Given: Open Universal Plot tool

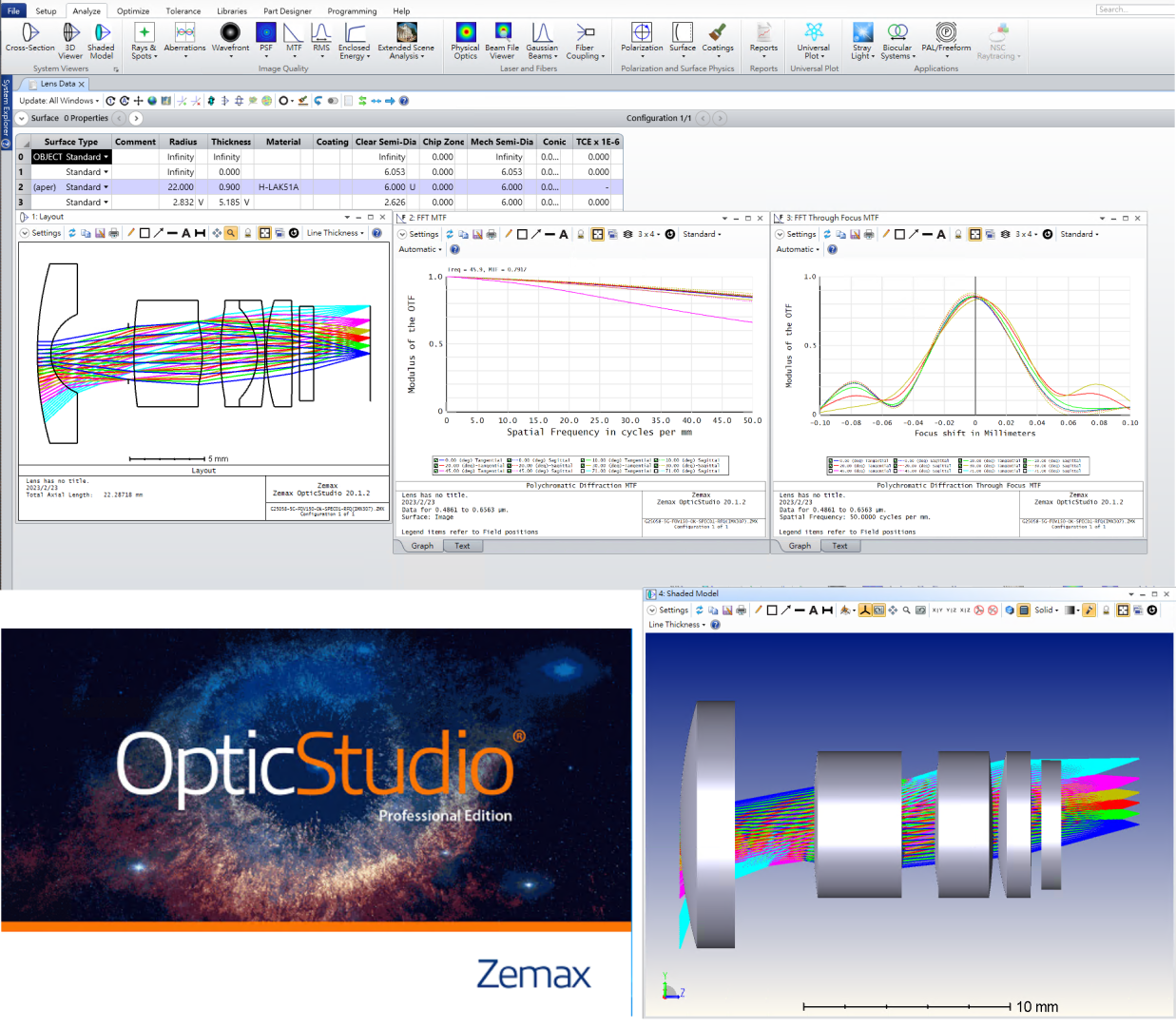Looking at the screenshot, I should (814, 42).
